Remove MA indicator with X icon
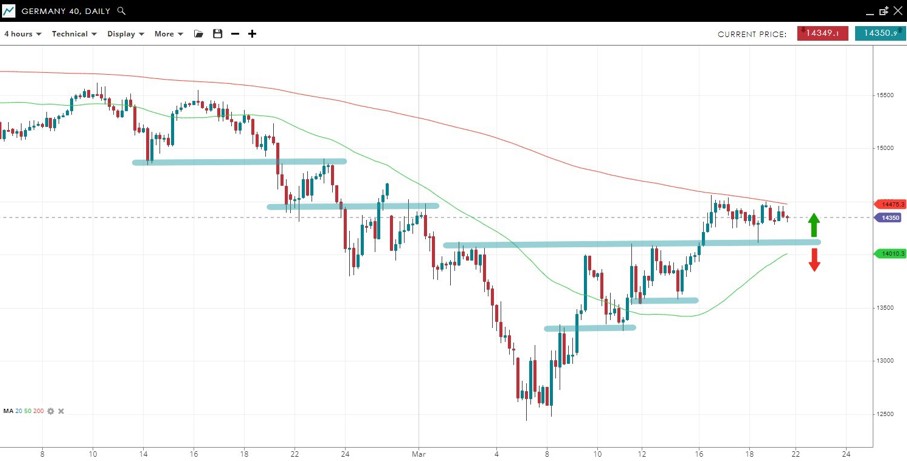The height and width of the screenshot is (461, 907). click(61, 411)
